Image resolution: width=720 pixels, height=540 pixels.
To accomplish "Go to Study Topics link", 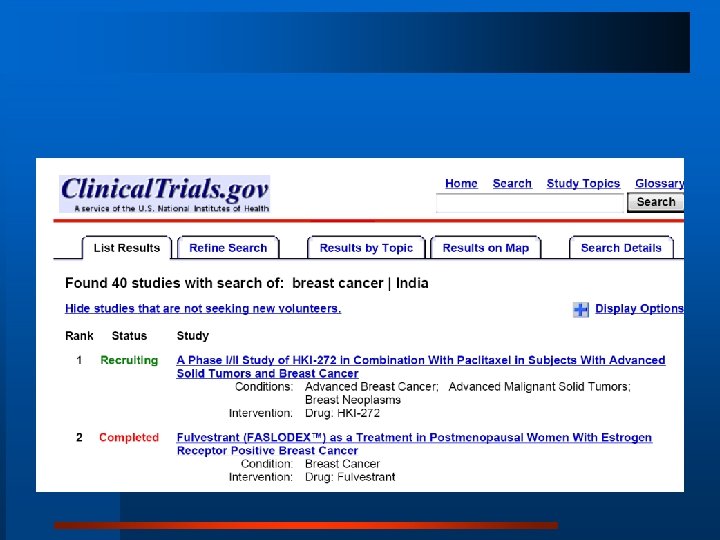I will click(x=583, y=184).
